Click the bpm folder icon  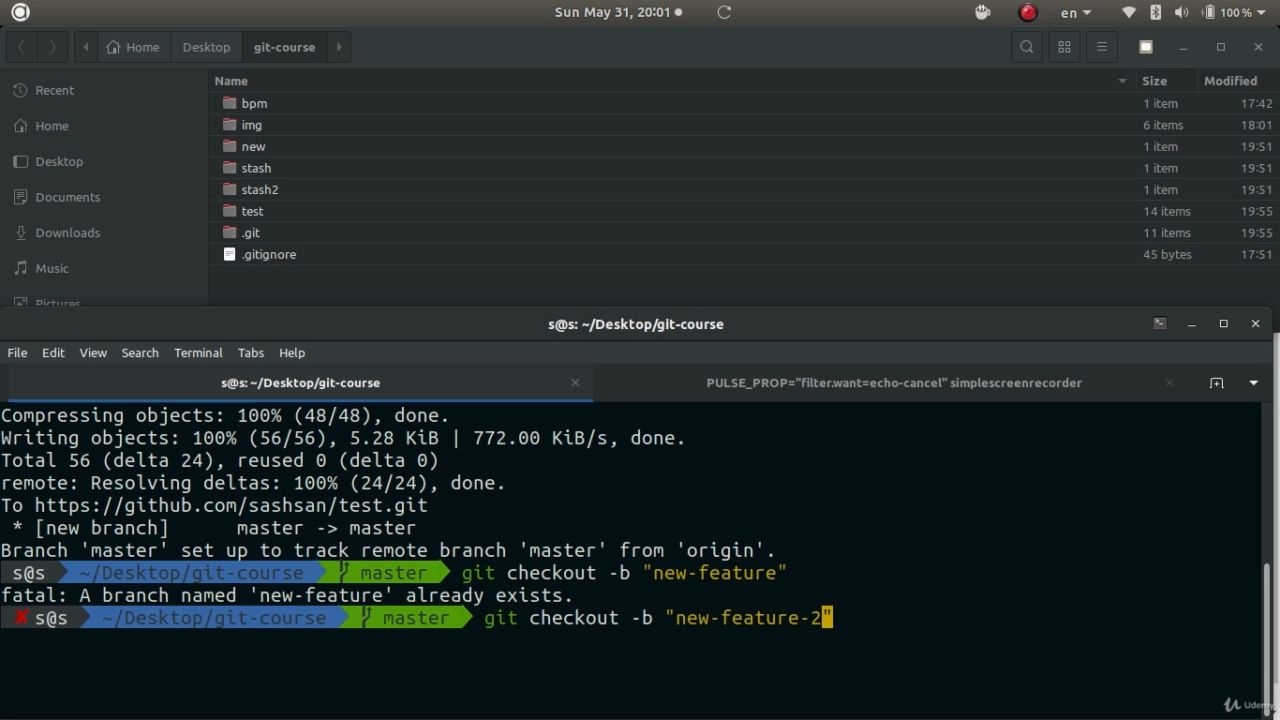click(229, 103)
